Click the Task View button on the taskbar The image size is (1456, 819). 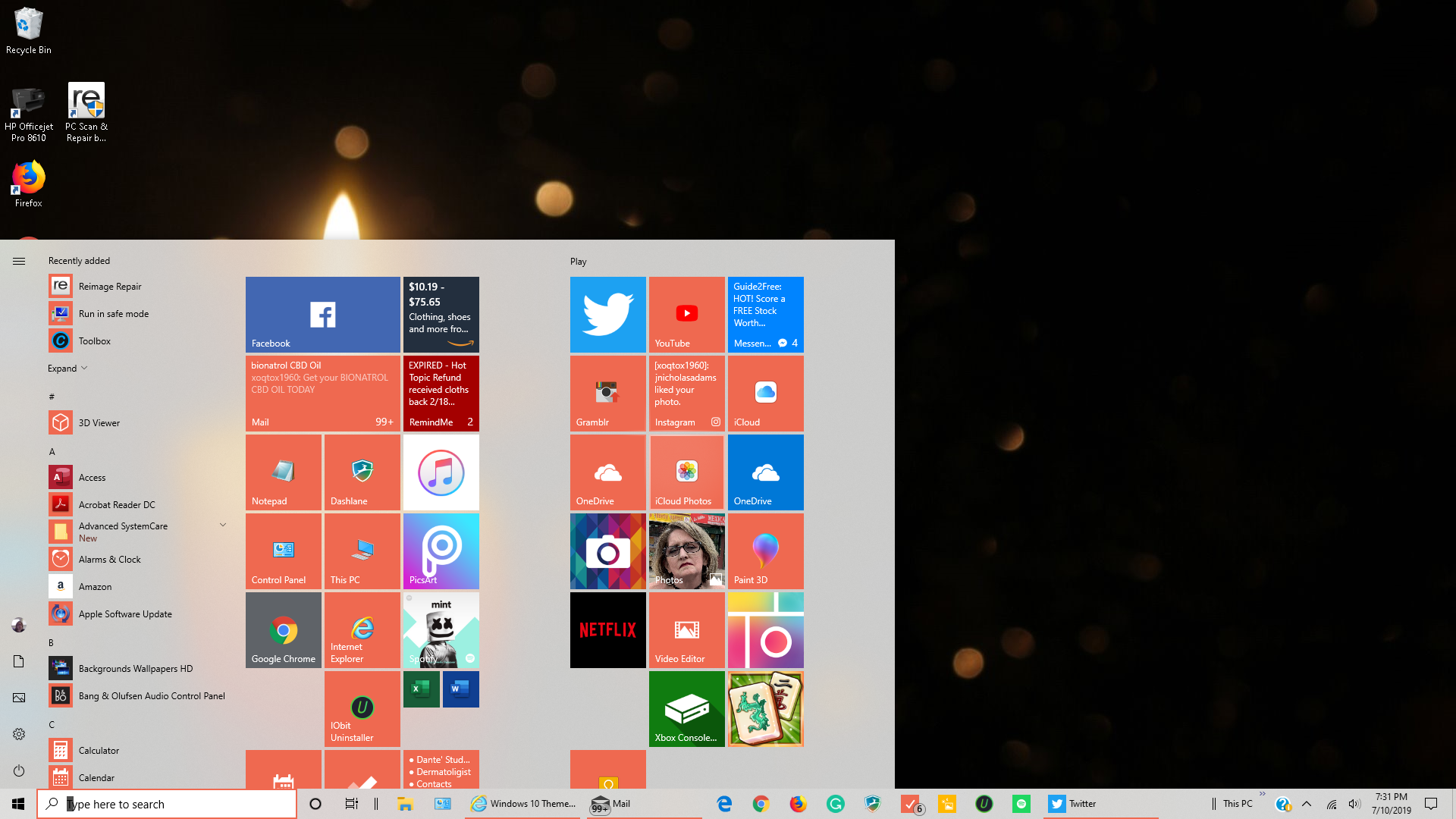point(351,803)
